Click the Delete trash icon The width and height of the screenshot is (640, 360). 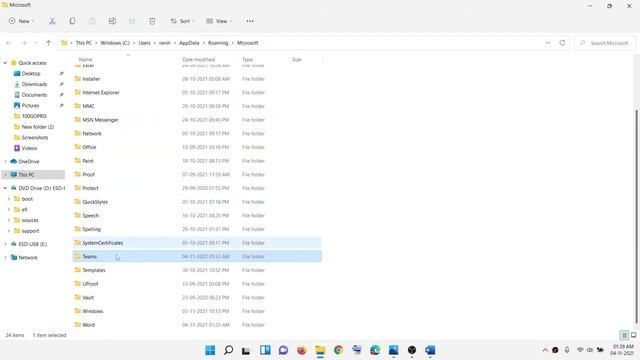[x=152, y=21]
